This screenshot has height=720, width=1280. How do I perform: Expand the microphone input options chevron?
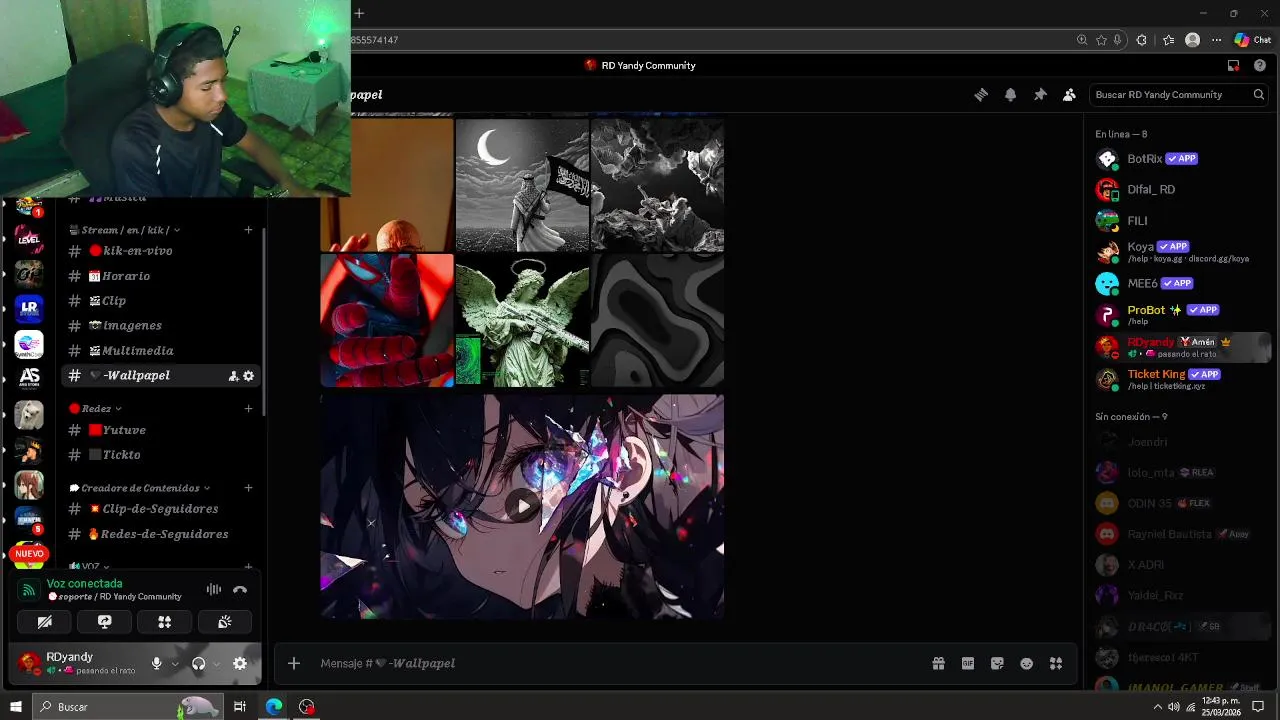coord(174,664)
